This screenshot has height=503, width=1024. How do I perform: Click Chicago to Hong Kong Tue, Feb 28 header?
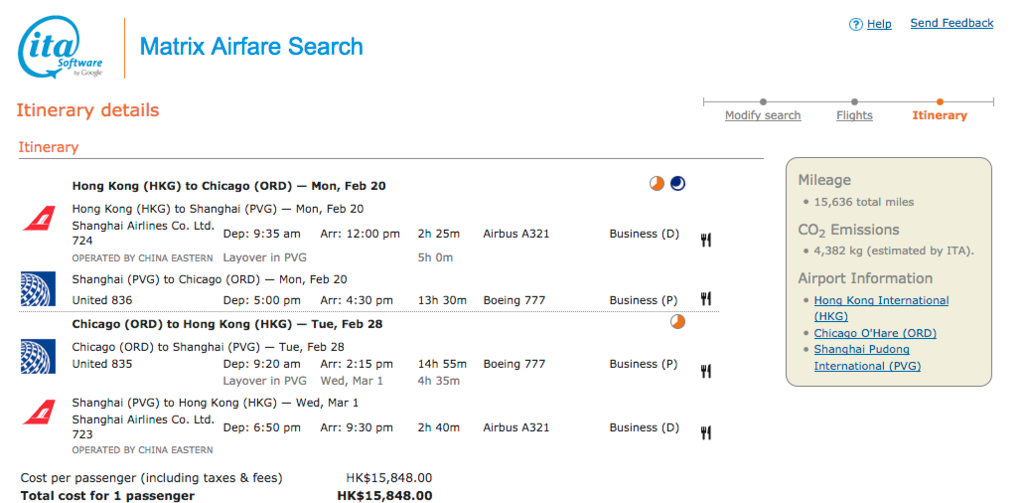click(227, 324)
